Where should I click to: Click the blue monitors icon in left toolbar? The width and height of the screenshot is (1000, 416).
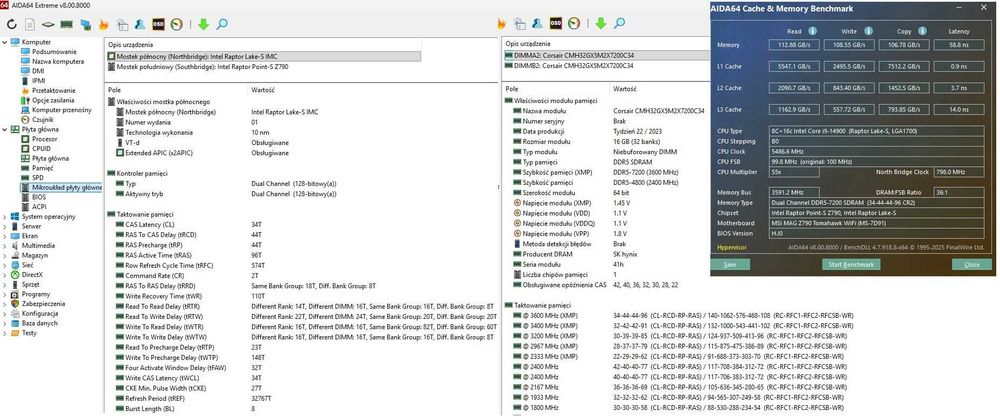[85, 25]
